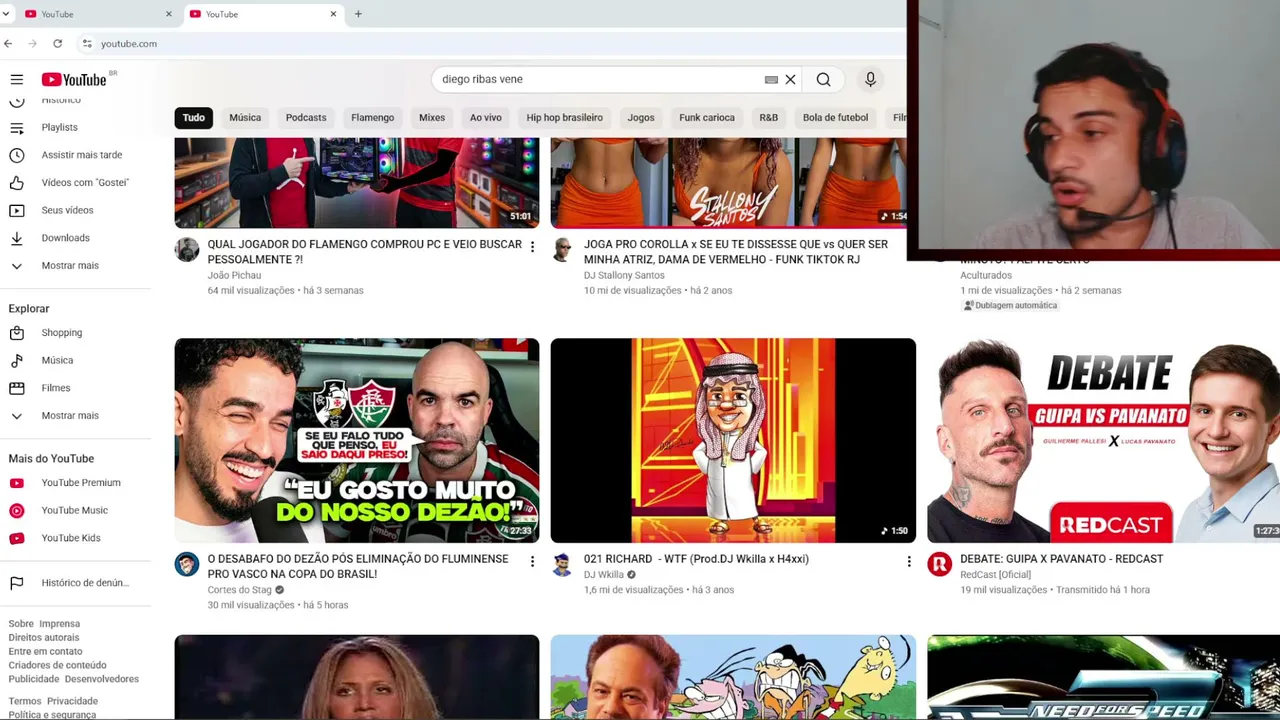Open the Direitos autorais footer link

44,638
